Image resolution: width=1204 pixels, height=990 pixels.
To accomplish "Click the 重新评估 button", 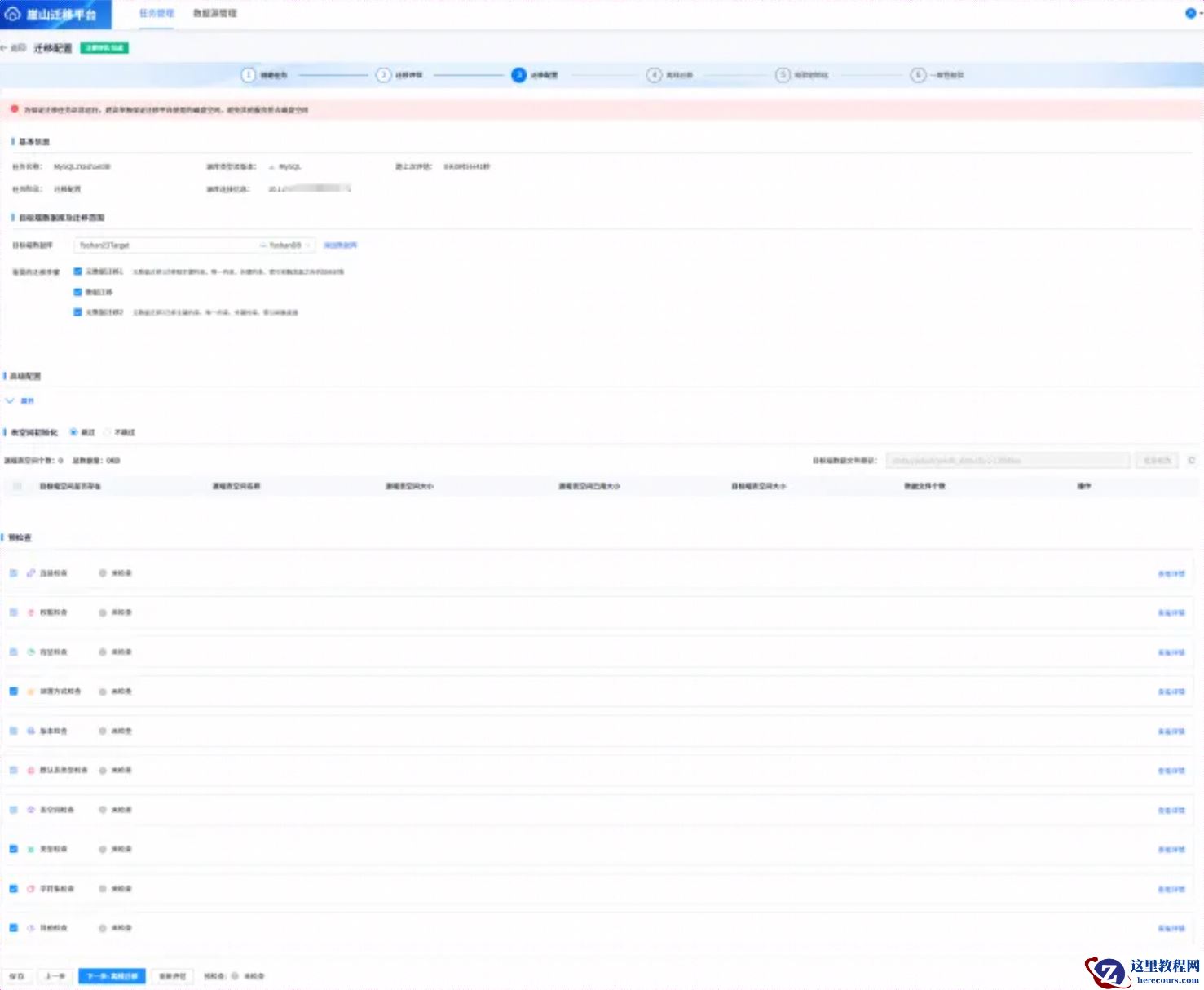I will (172, 976).
